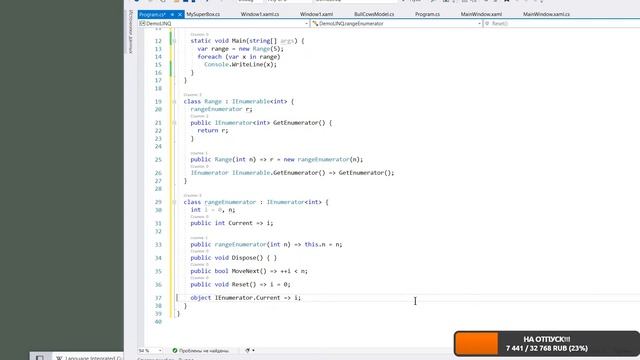Collapse the Main method outline on line 12
Image resolution: width=640 pixels, height=360 pixels.
[174, 41]
